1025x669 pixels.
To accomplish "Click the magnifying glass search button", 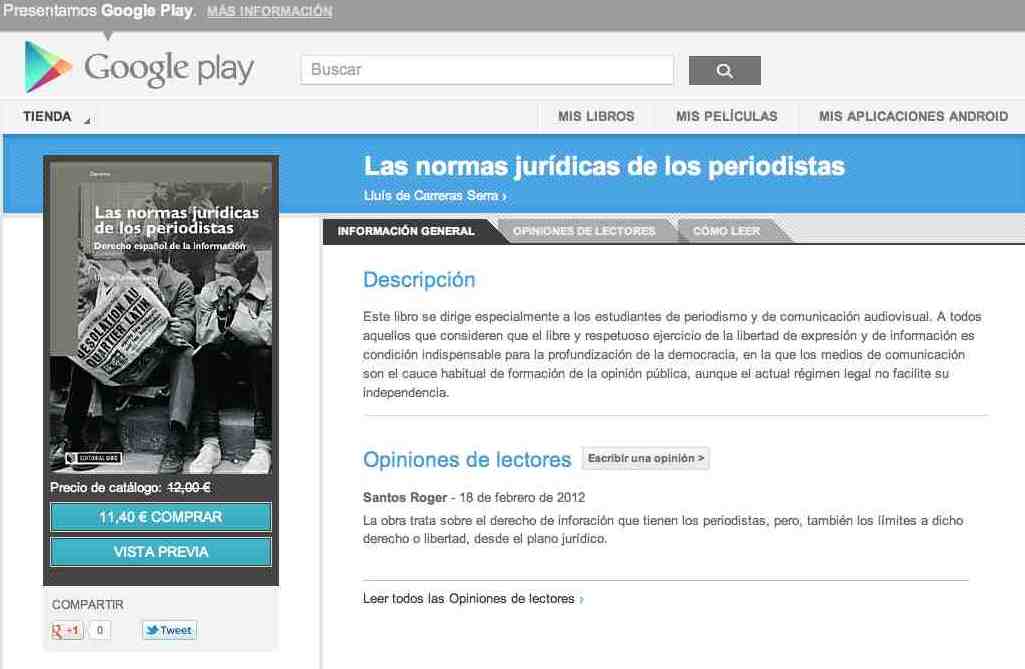I will pos(724,71).
